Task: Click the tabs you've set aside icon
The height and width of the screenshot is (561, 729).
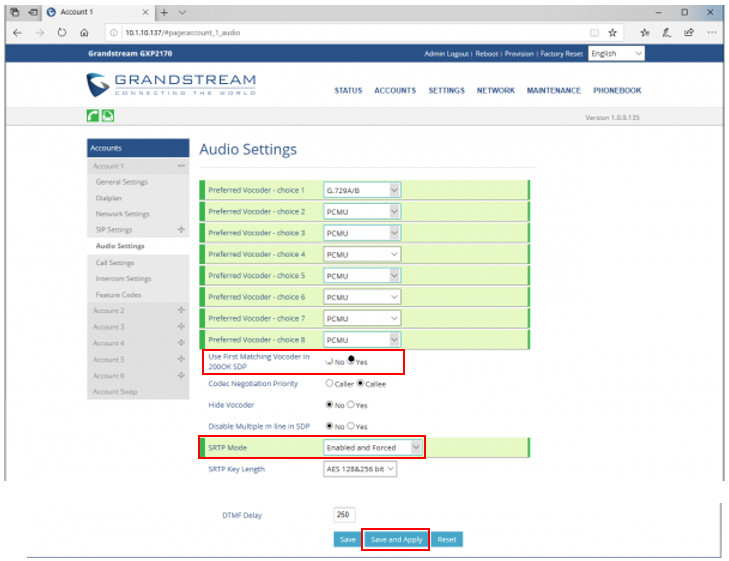Action: click(x=14, y=12)
